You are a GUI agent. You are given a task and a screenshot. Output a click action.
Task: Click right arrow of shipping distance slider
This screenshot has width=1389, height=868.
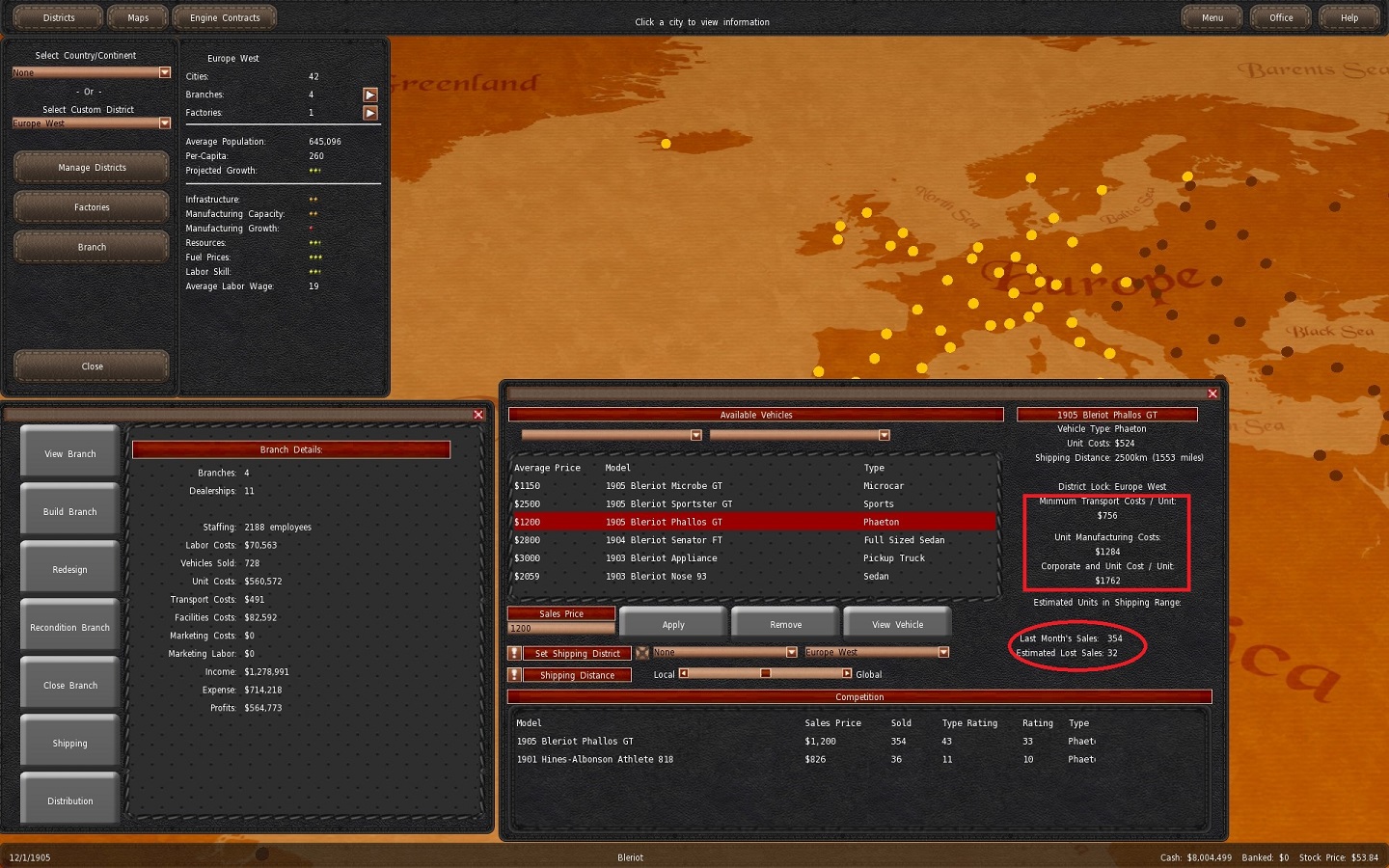847,674
